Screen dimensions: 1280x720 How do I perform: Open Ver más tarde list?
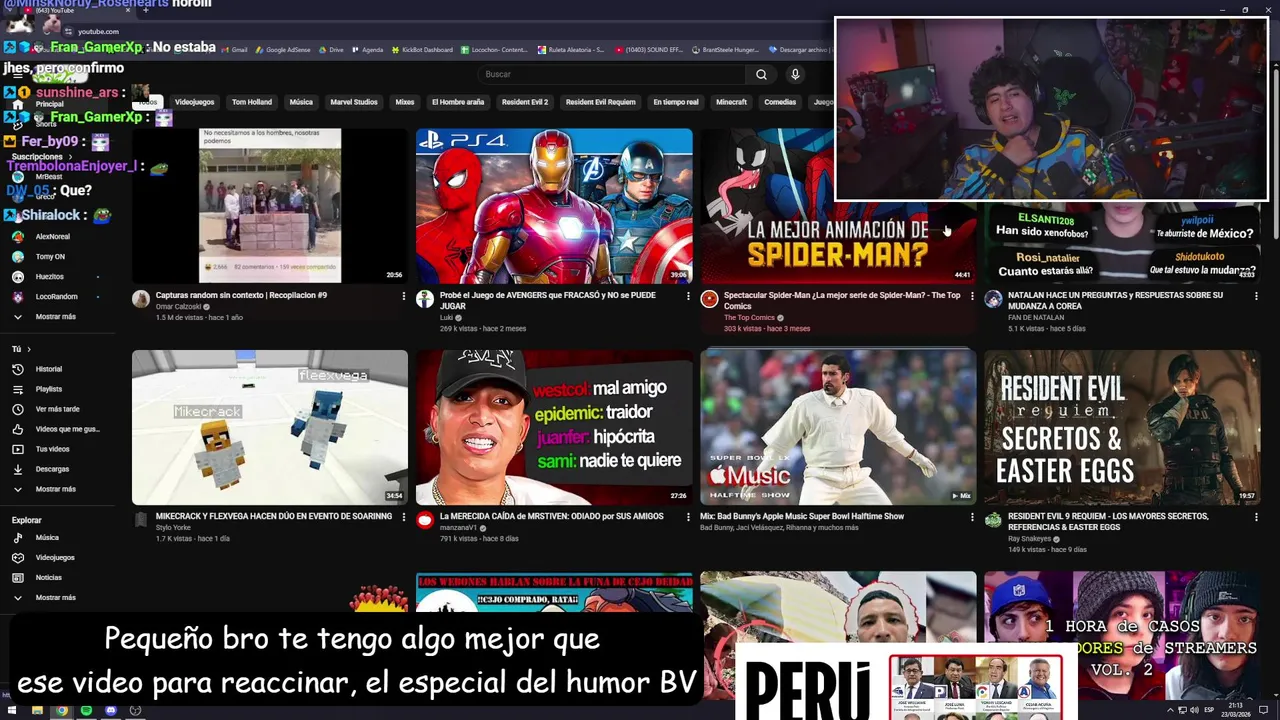pos(57,409)
